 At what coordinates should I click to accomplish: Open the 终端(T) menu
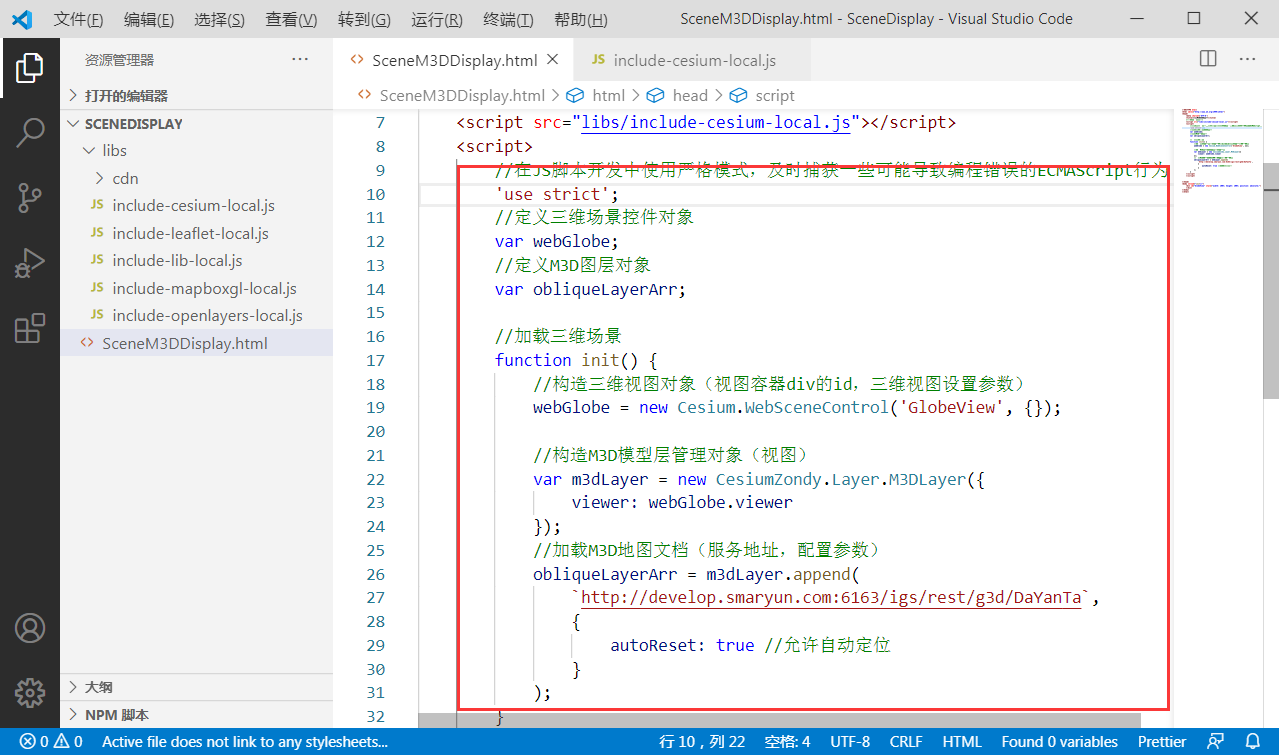pyautogui.click(x=508, y=20)
